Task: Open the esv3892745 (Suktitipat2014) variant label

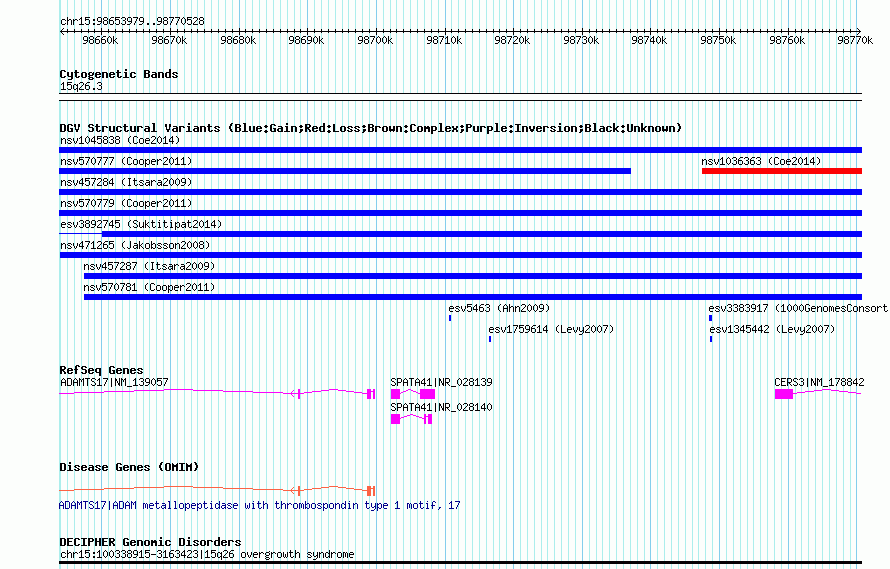Action: (x=141, y=224)
